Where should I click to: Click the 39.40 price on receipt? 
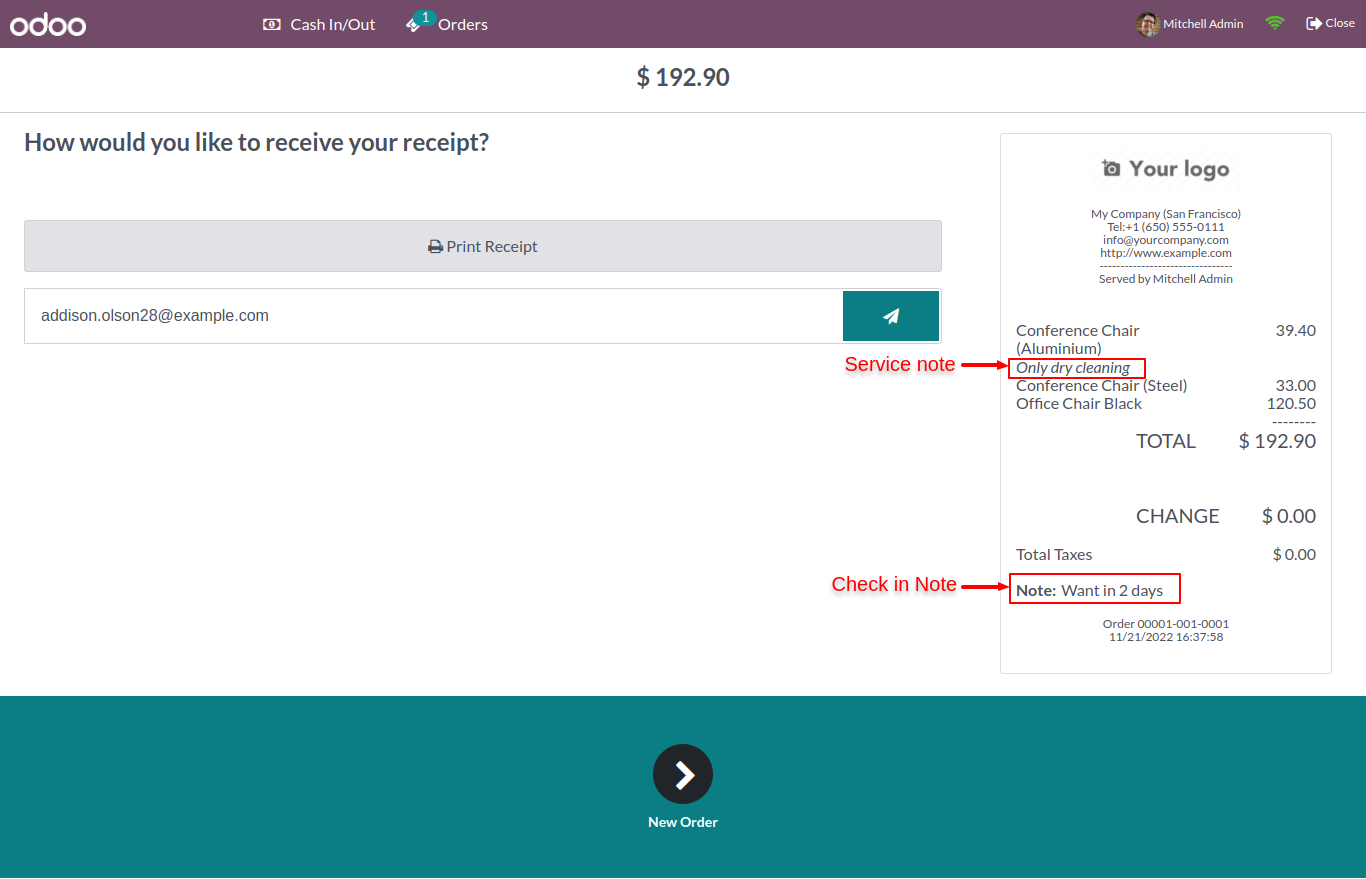(x=1295, y=330)
